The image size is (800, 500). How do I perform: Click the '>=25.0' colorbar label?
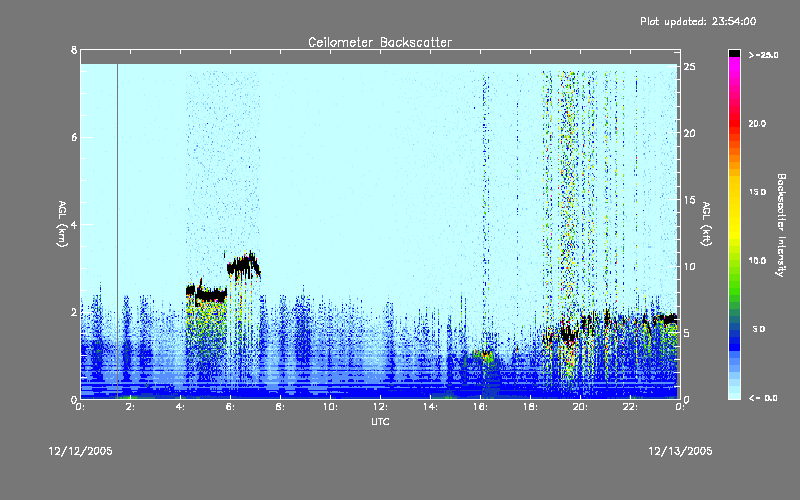click(x=763, y=55)
